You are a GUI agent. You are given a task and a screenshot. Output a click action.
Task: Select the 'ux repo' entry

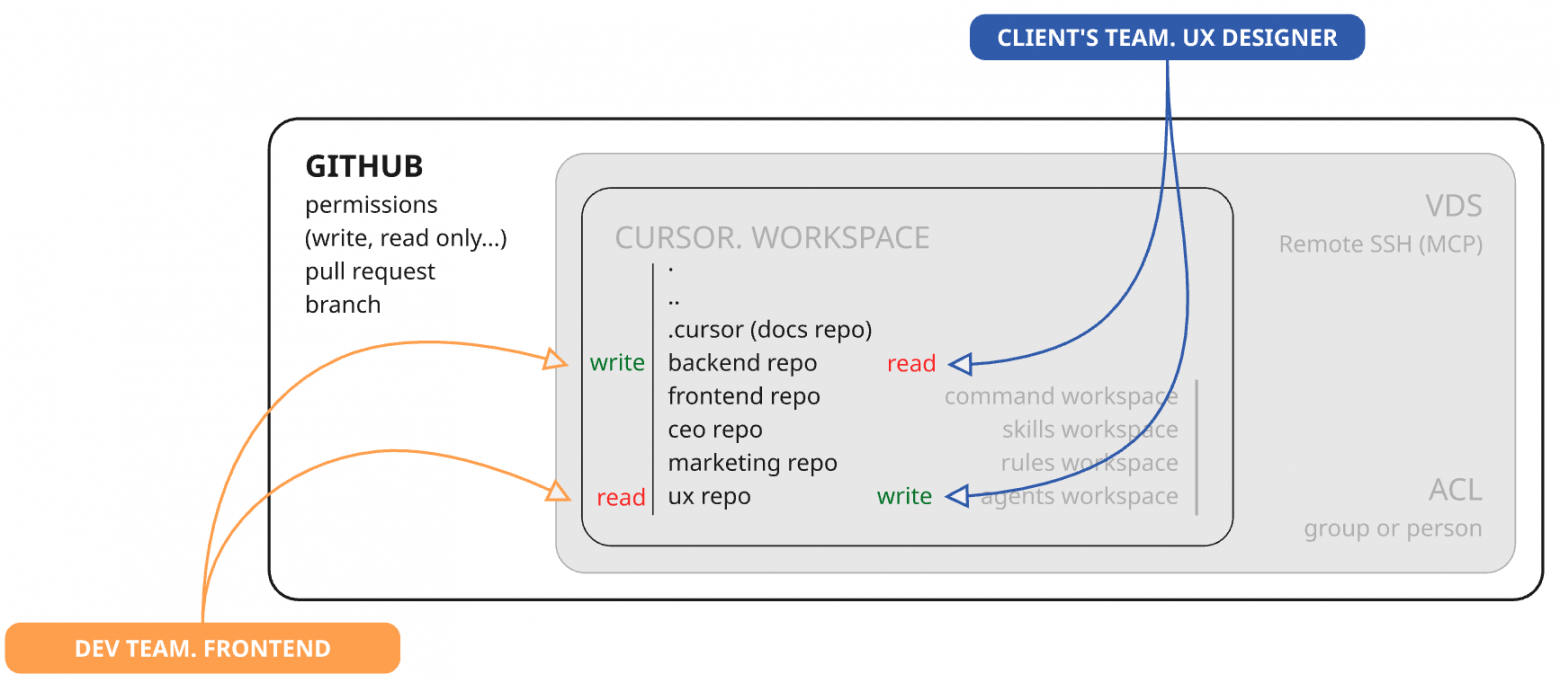[709, 496]
